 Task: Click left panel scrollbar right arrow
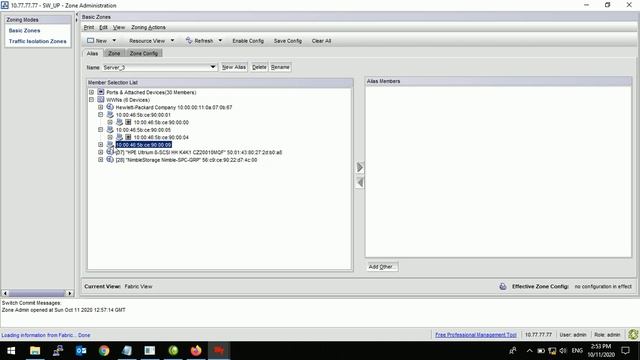(70, 293)
